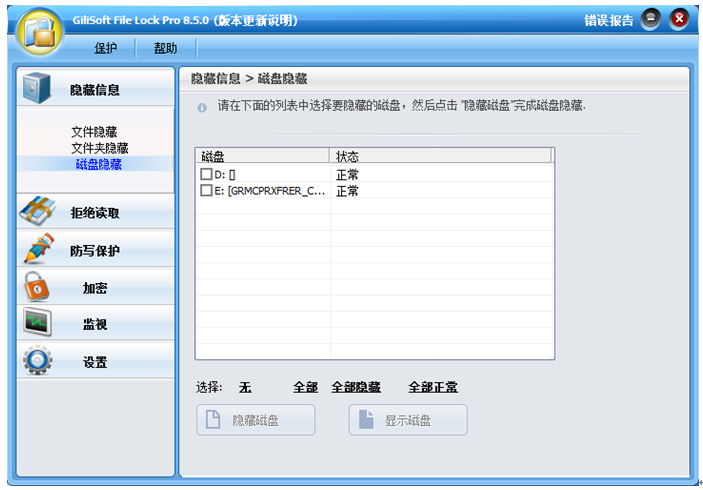
Task: Select 文件隐藏 in the sidebar
Action: 94,132
